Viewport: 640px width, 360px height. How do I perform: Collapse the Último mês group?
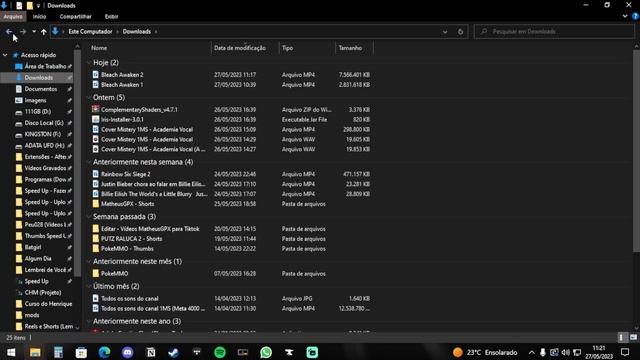tap(89, 286)
